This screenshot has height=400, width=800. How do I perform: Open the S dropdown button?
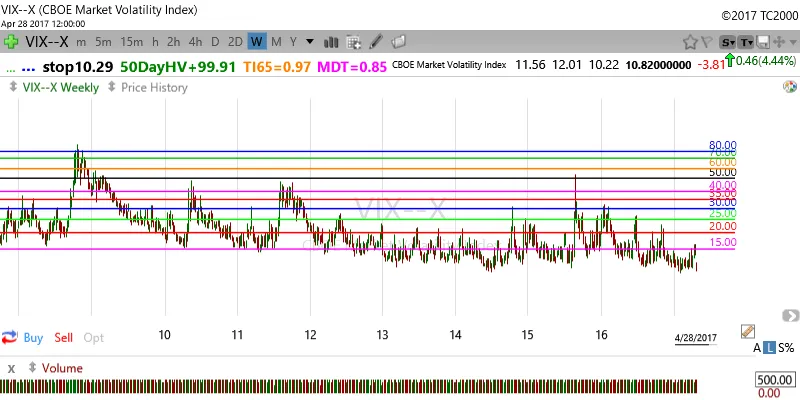[728, 42]
